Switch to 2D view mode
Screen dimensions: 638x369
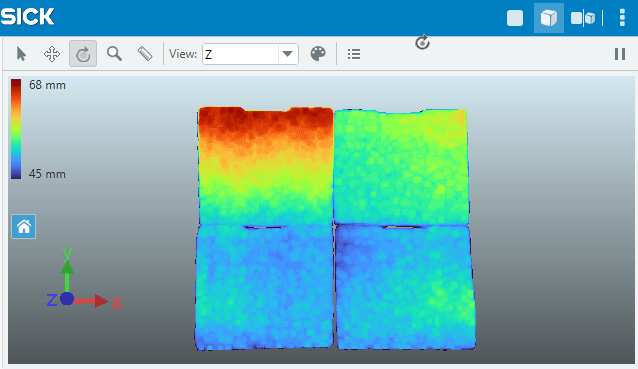[x=515, y=18]
